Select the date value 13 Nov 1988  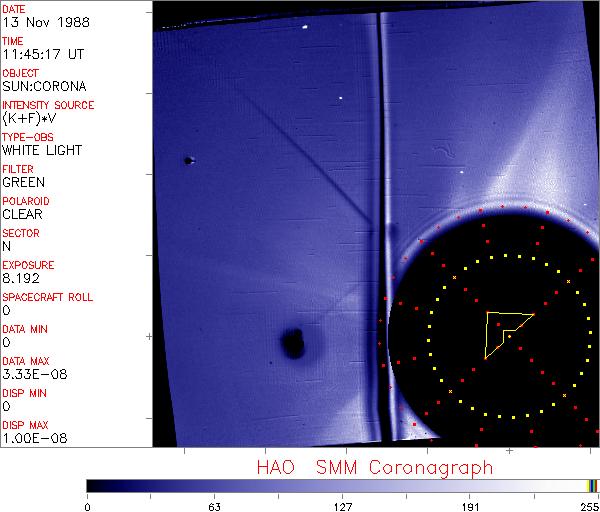(46, 22)
